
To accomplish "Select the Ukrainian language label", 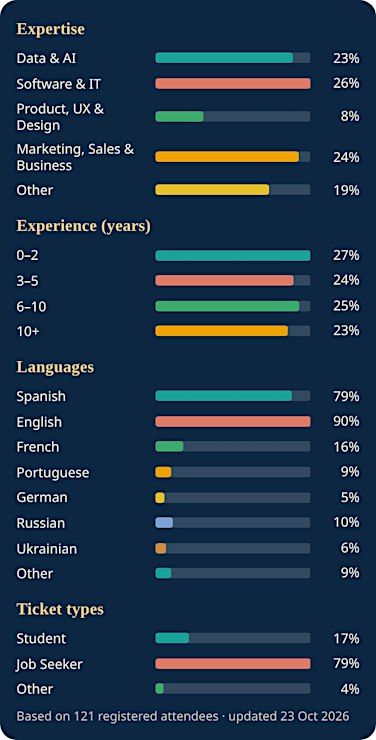I will [47, 549].
